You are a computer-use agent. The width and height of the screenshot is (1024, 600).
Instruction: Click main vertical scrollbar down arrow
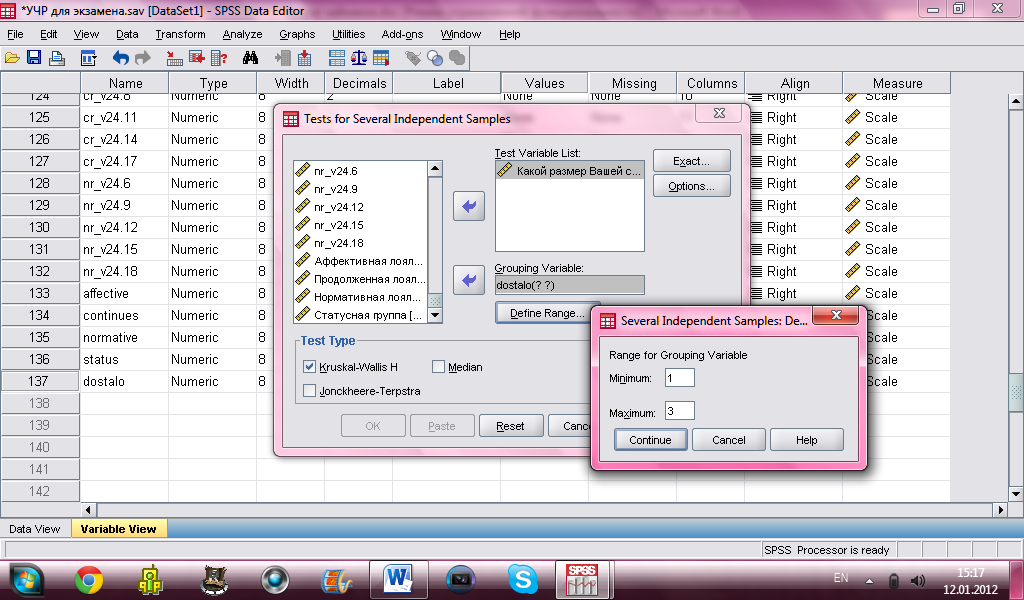[1016, 494]
